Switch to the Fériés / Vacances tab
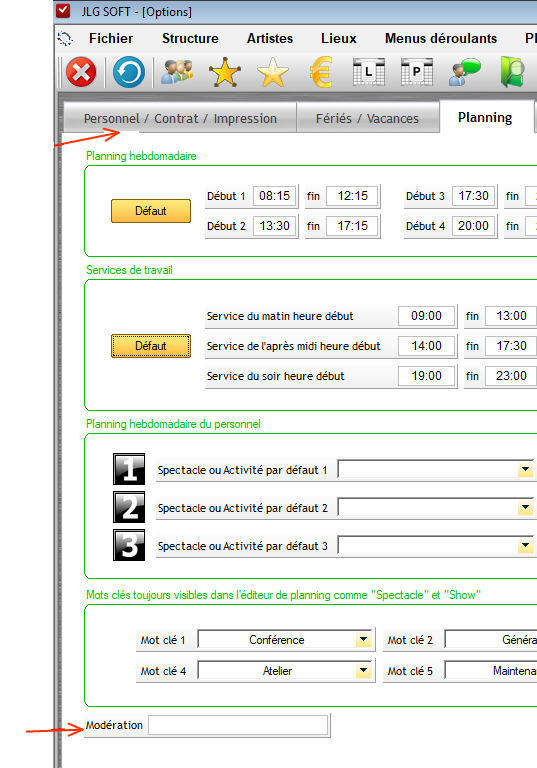Viewport: 537px width, 768px height. 367,119
